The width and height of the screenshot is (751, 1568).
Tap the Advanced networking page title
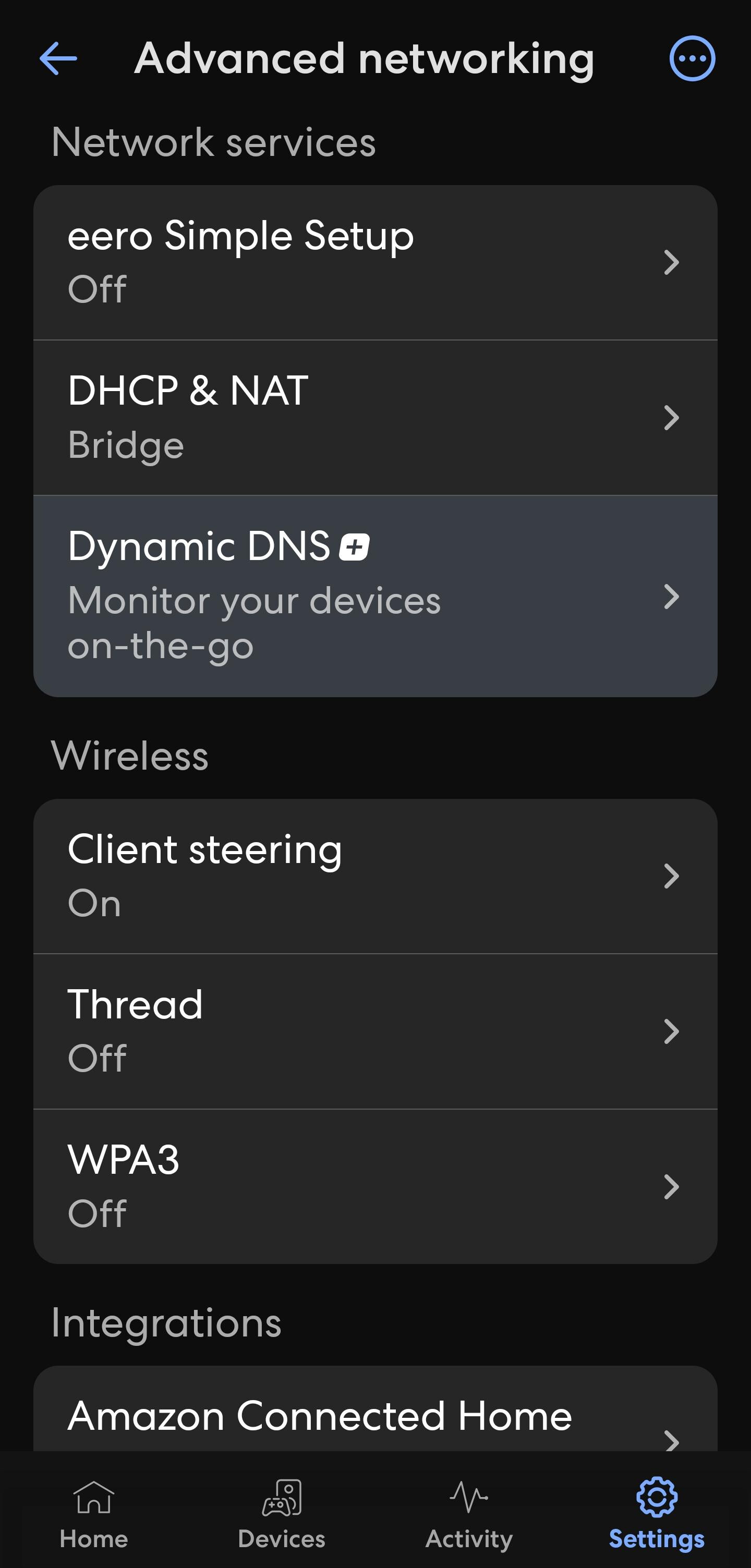364,58
